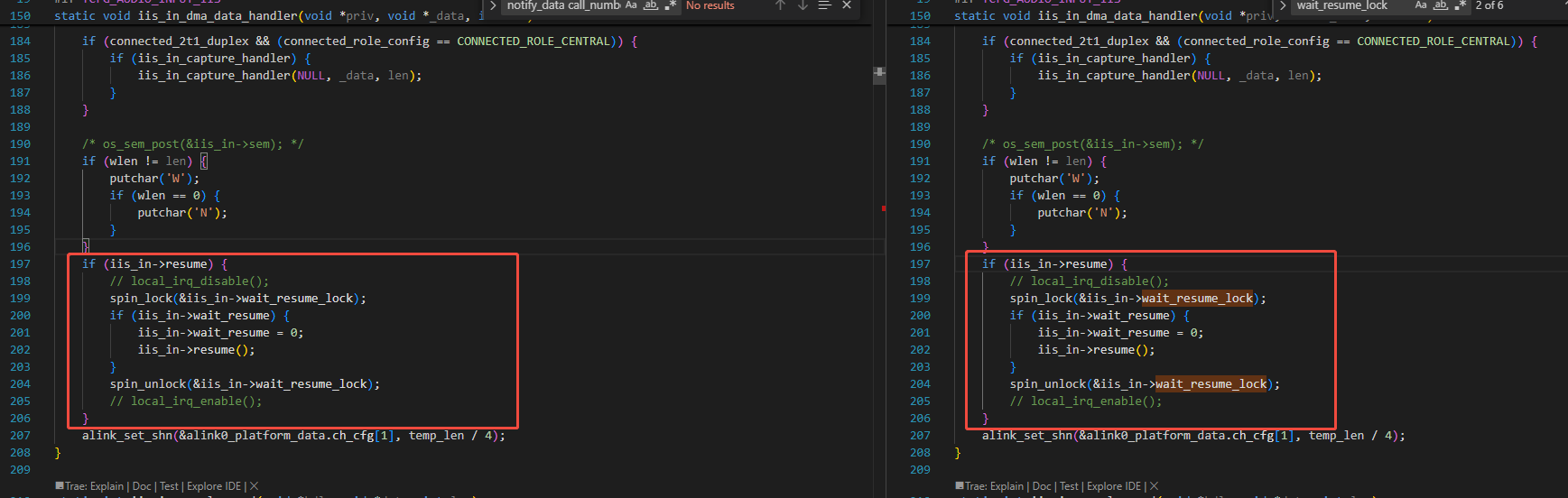Click Test in right pane Trae code lens
This screenshot has height=498, width=1568.
[x=1069, y=486]
